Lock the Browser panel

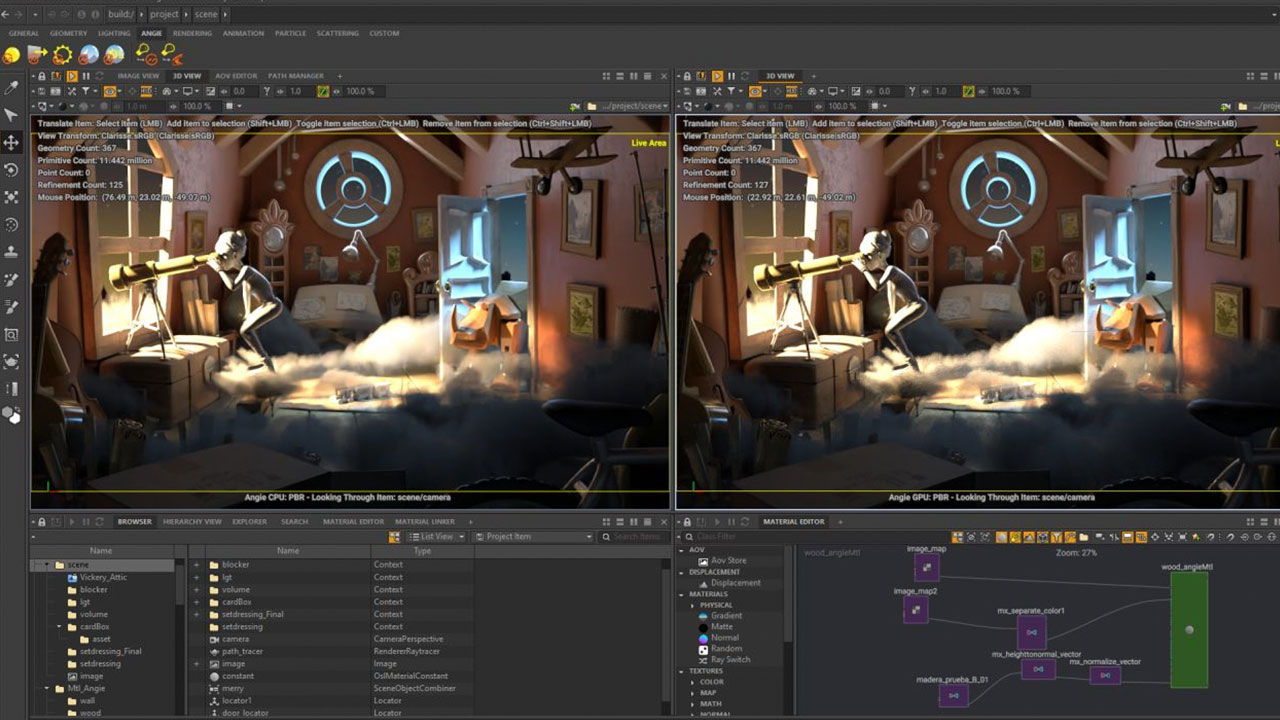coord(42,522)
